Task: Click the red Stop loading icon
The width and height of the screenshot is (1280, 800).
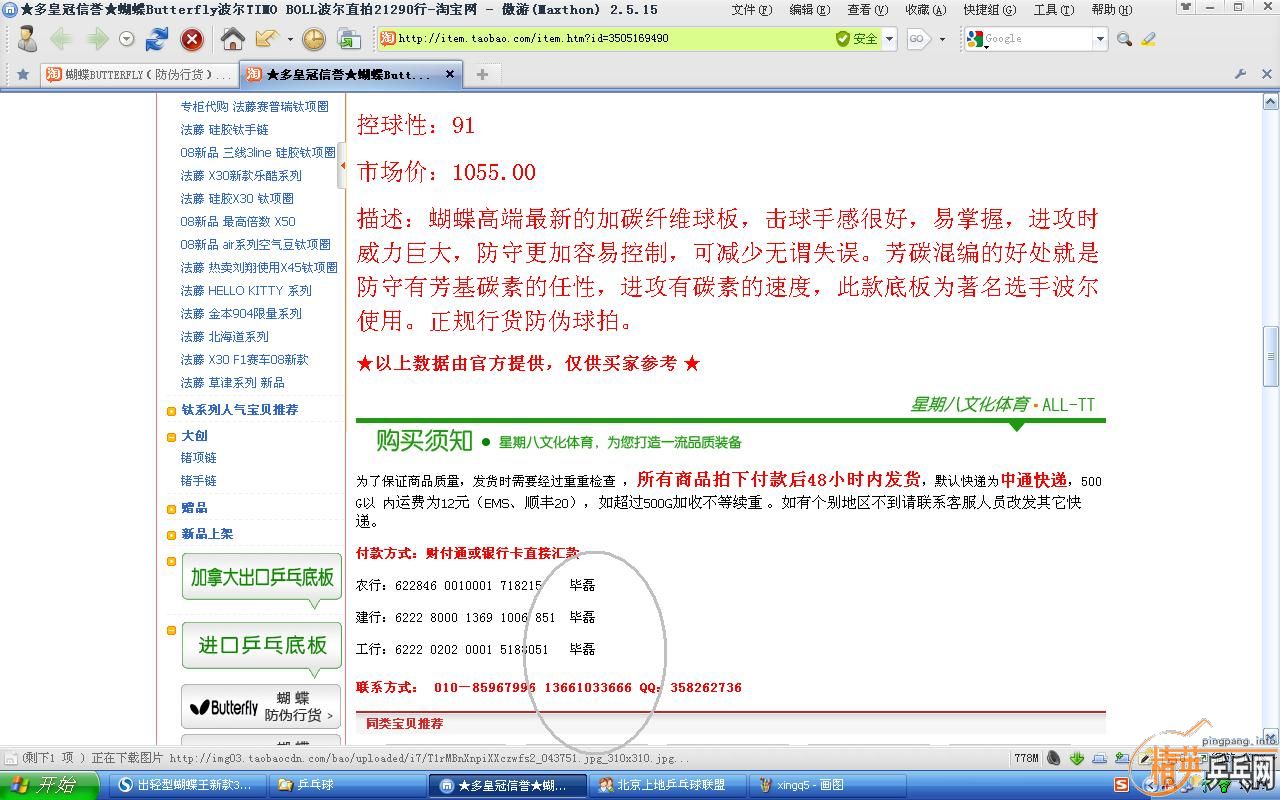Action: click(192, 39)
